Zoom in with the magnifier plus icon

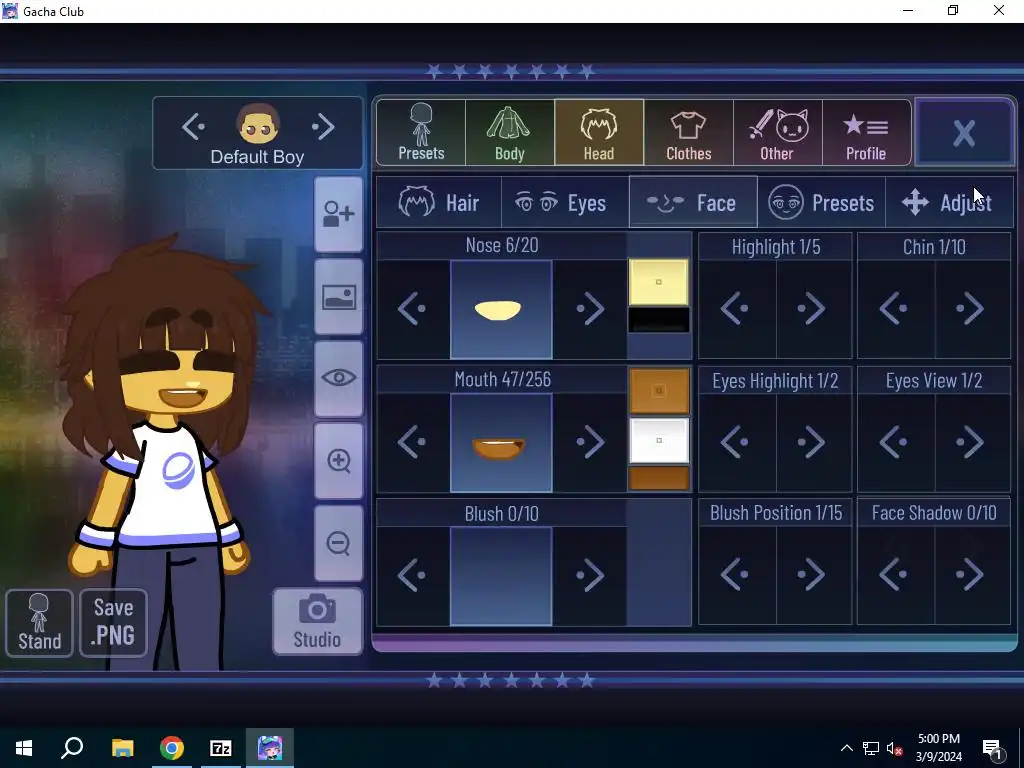338,461
